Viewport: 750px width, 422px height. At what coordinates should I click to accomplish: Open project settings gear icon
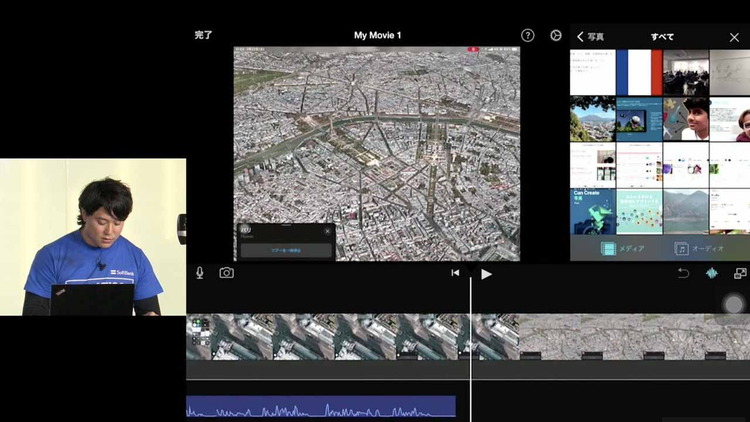click(x=556, y=35)
